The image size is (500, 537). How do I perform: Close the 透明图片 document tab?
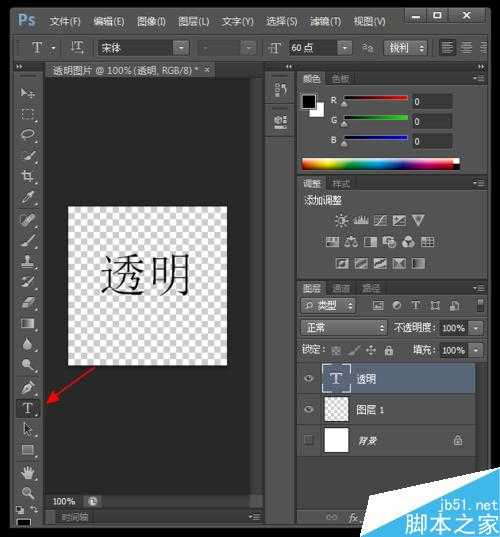(207, 70)
